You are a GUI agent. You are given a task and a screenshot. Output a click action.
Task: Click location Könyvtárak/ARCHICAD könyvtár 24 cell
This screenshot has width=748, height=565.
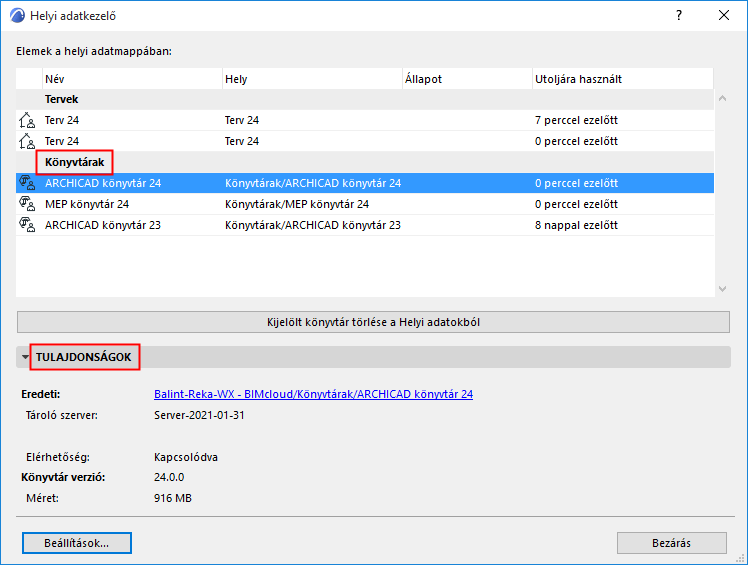(x=312, y=183)
